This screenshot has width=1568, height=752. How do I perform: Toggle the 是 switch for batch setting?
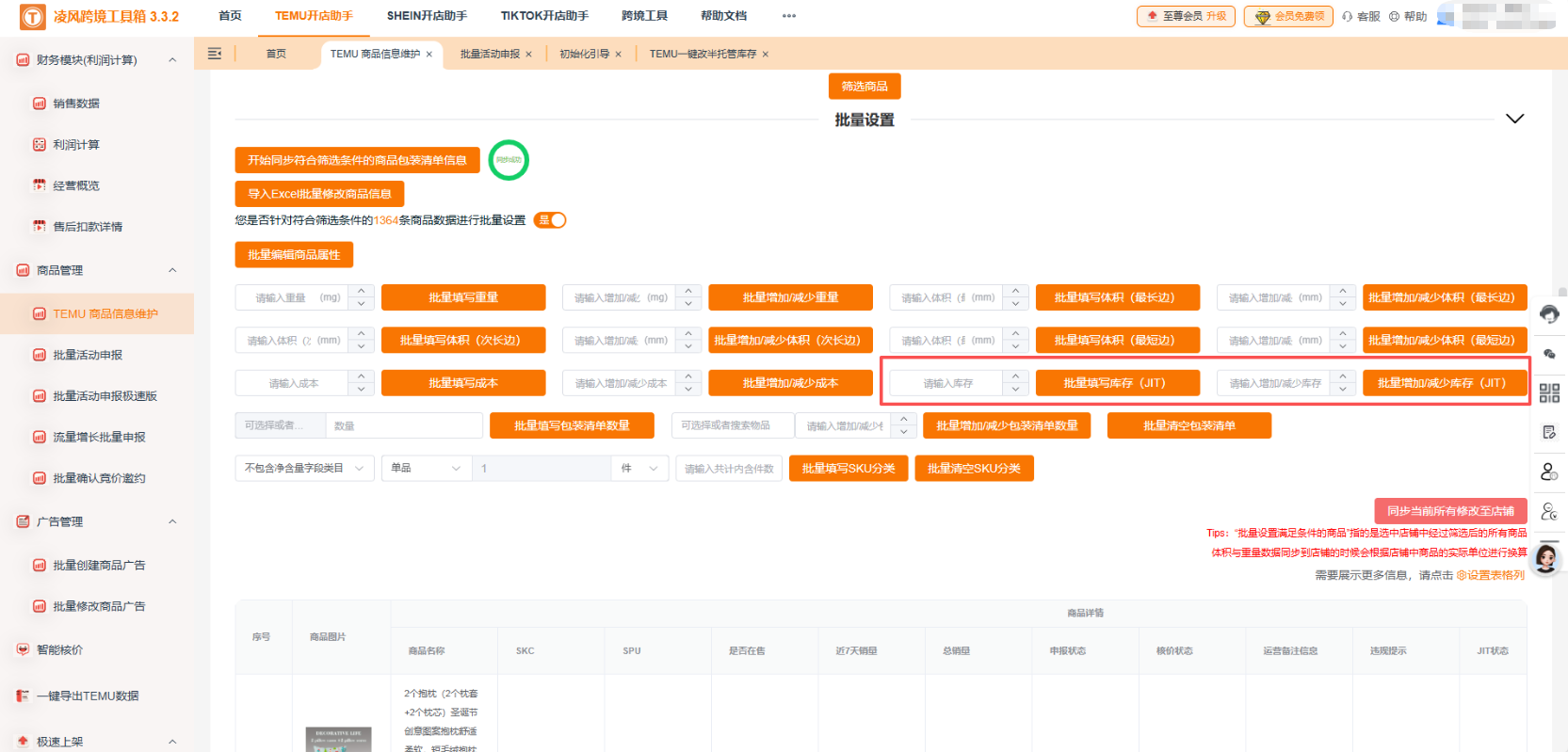(551, 220)
